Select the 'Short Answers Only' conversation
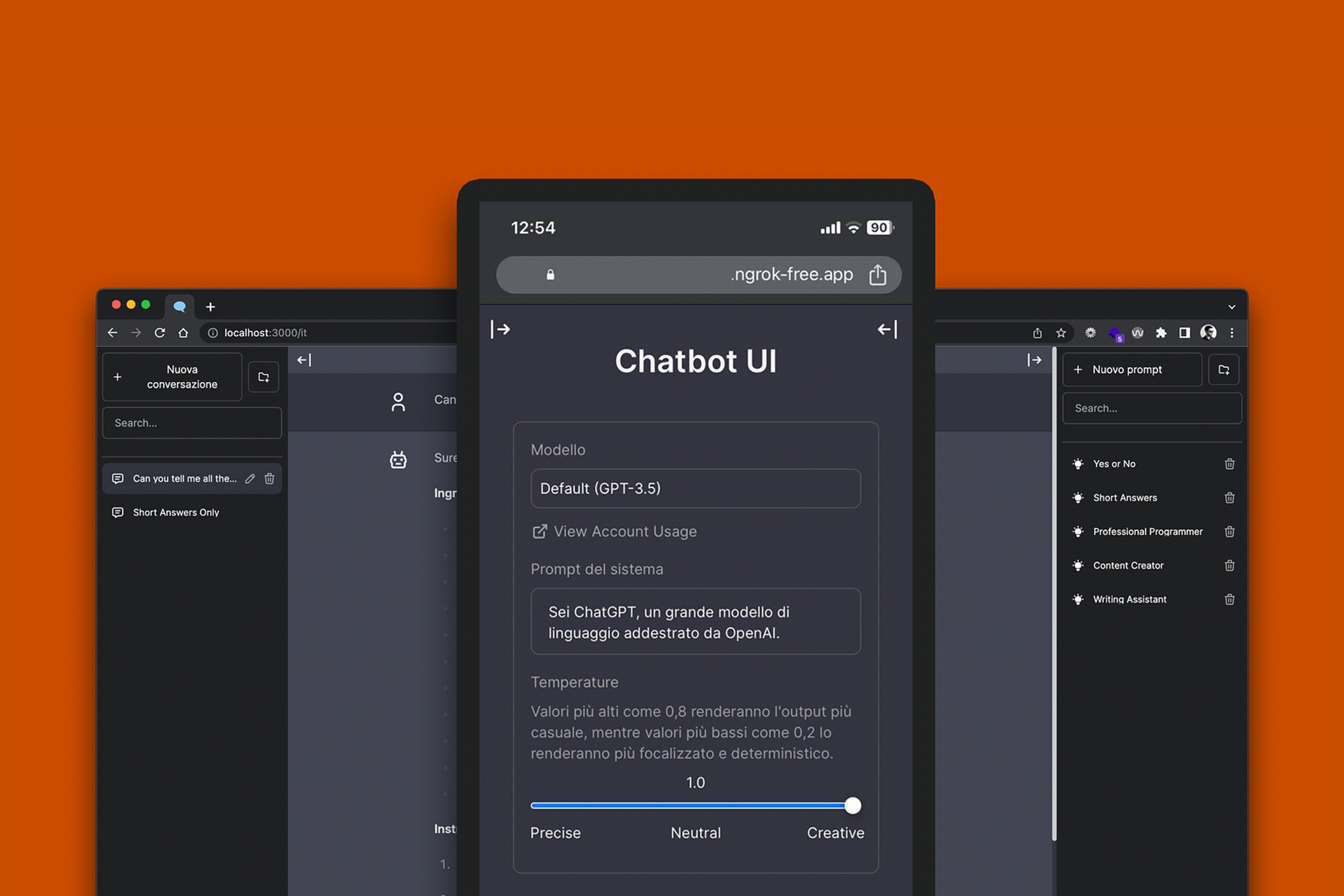Image resolution: width=1344 pixels, height=896 pixels. coord(176,513)
